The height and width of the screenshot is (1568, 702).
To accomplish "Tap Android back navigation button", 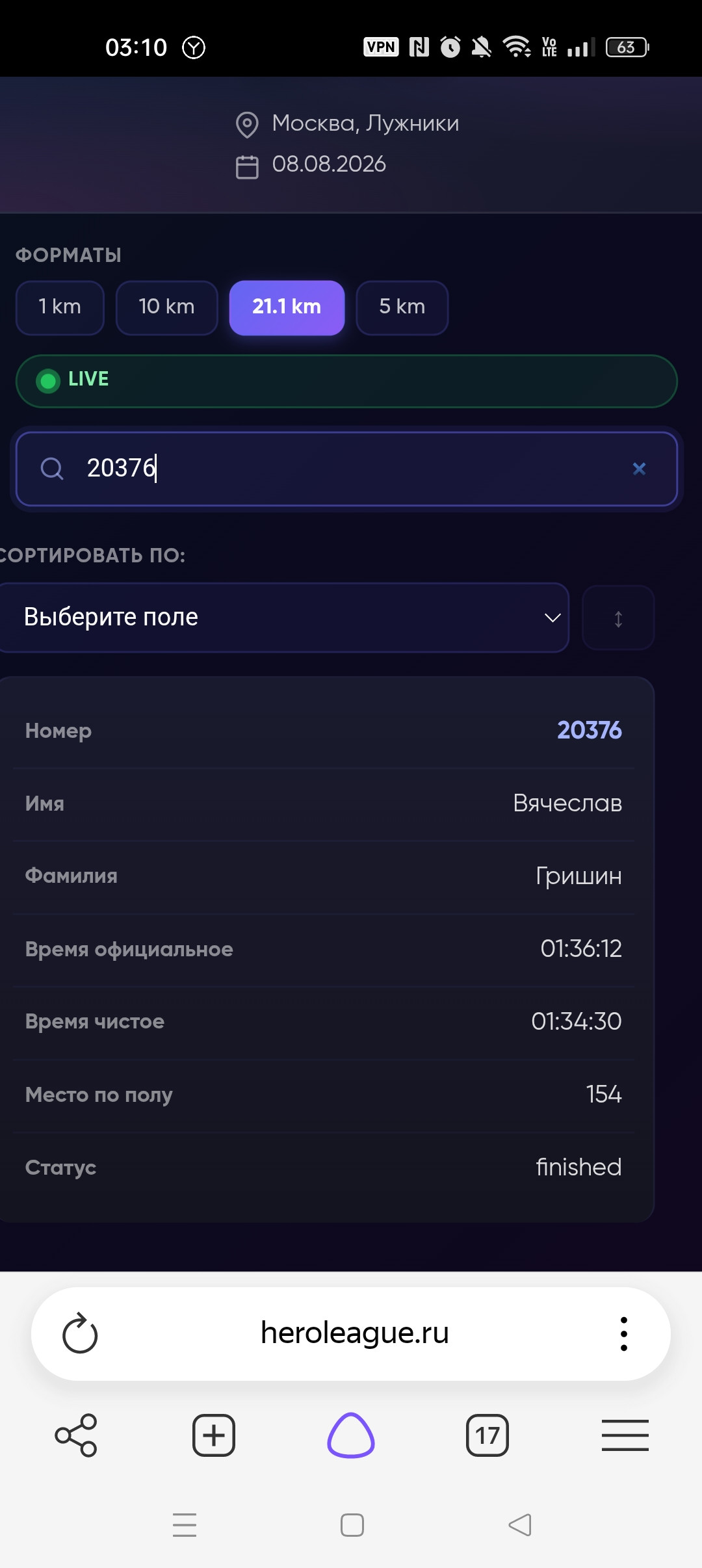I will [x=520, y=1524].
